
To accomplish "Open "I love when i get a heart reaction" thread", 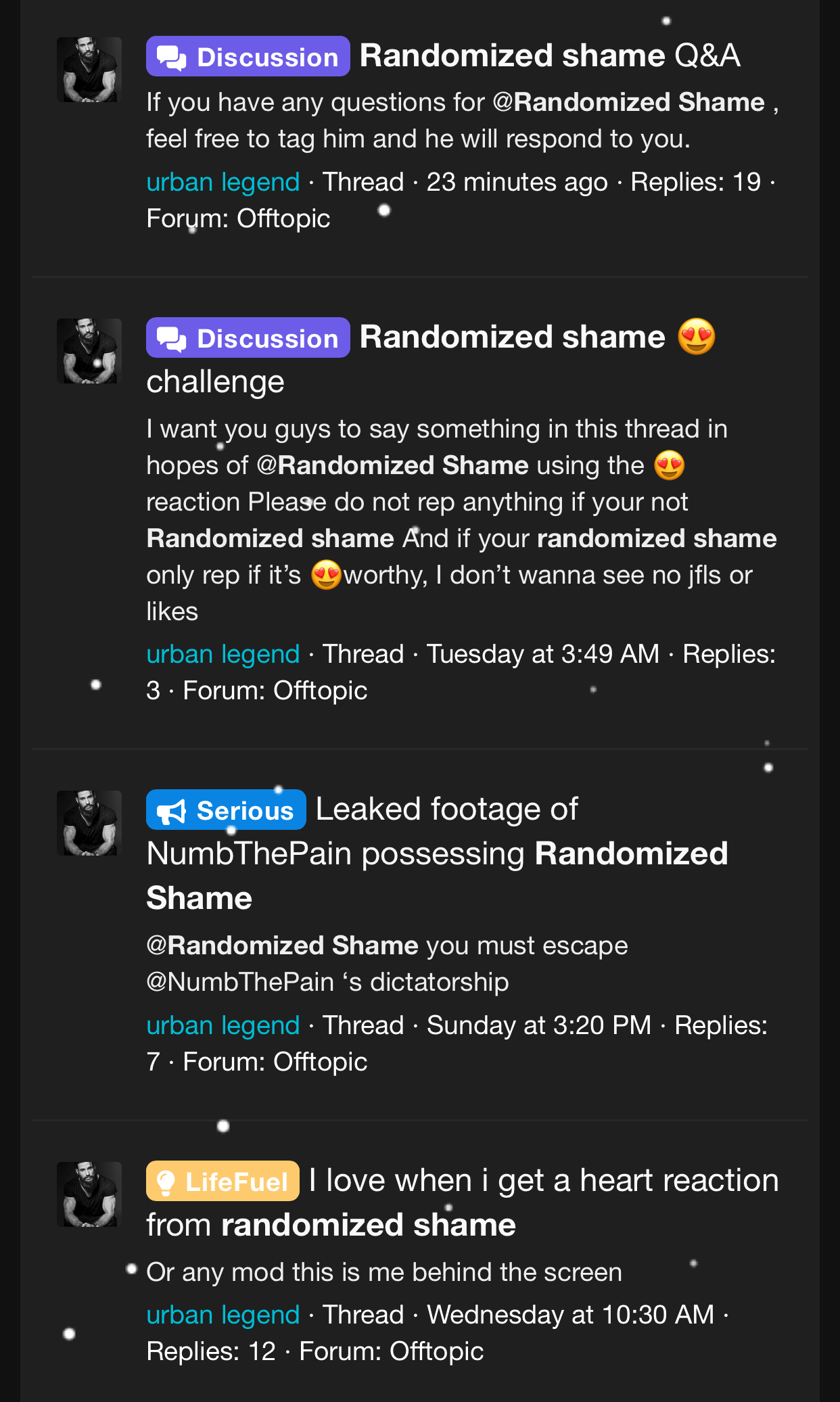I will coord(543,1181).
